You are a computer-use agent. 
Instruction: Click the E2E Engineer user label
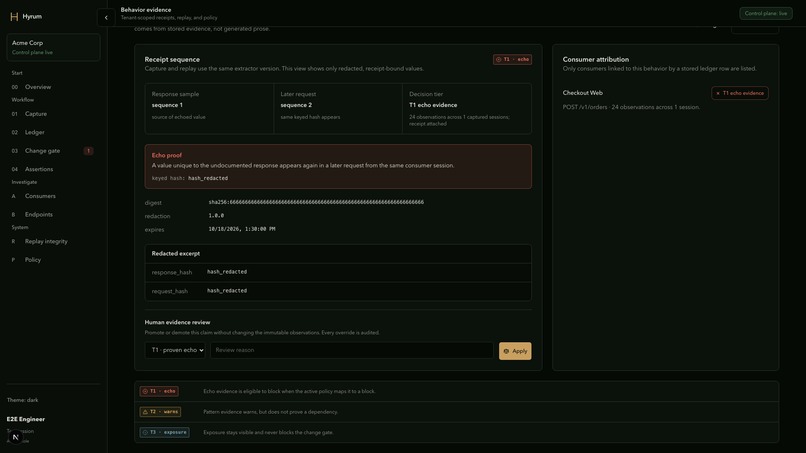(x=26, y=419)
